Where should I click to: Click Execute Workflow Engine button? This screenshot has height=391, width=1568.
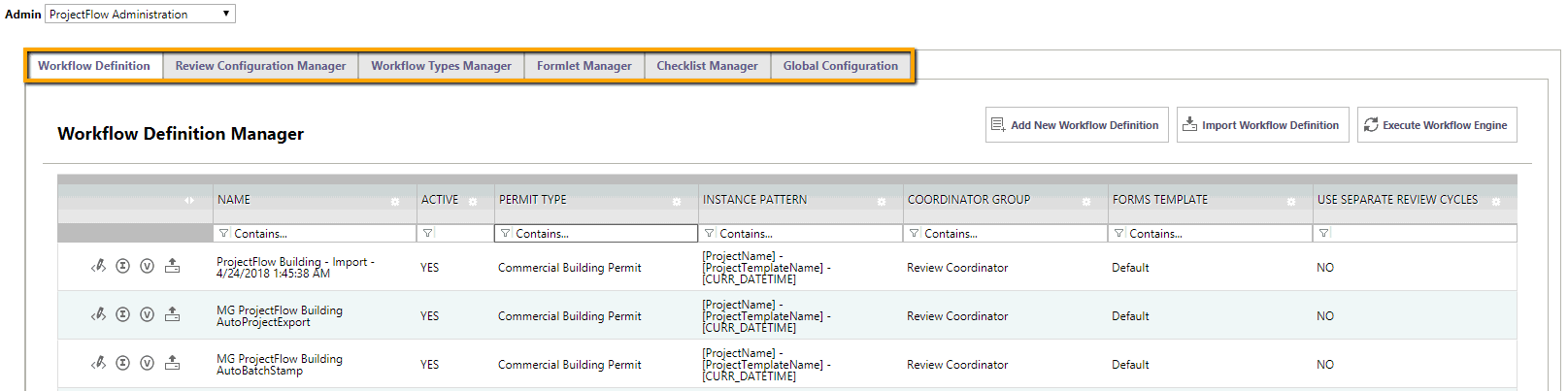1437,125
